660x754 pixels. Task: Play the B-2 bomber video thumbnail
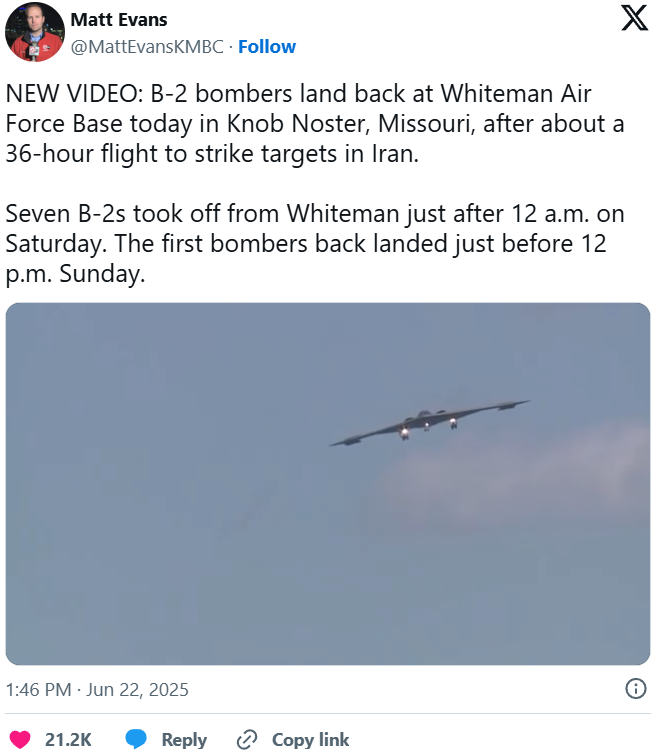[328, 484]
